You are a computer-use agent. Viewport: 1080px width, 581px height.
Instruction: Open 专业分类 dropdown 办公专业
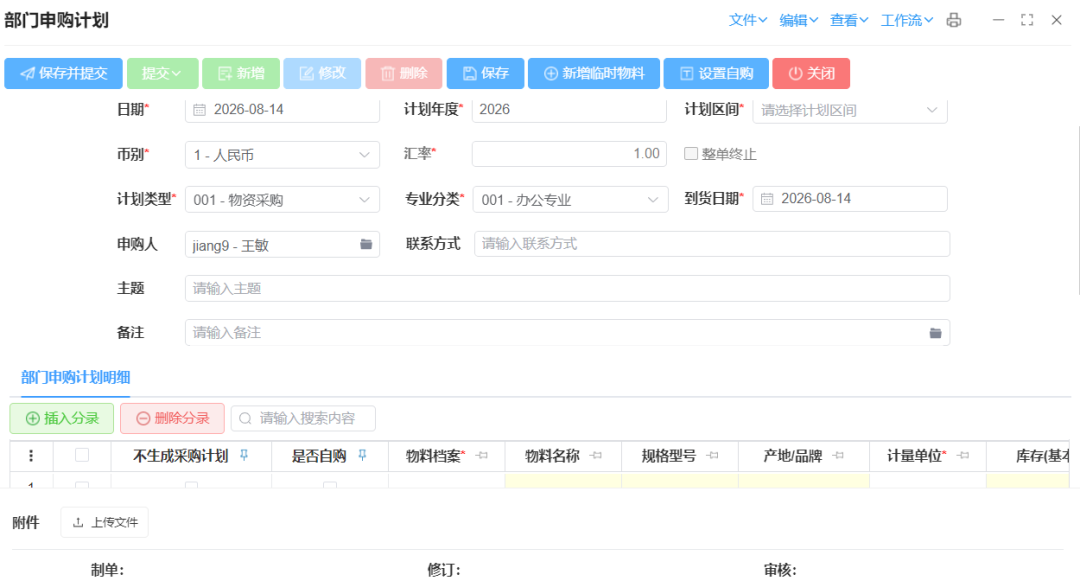[570, 200]
